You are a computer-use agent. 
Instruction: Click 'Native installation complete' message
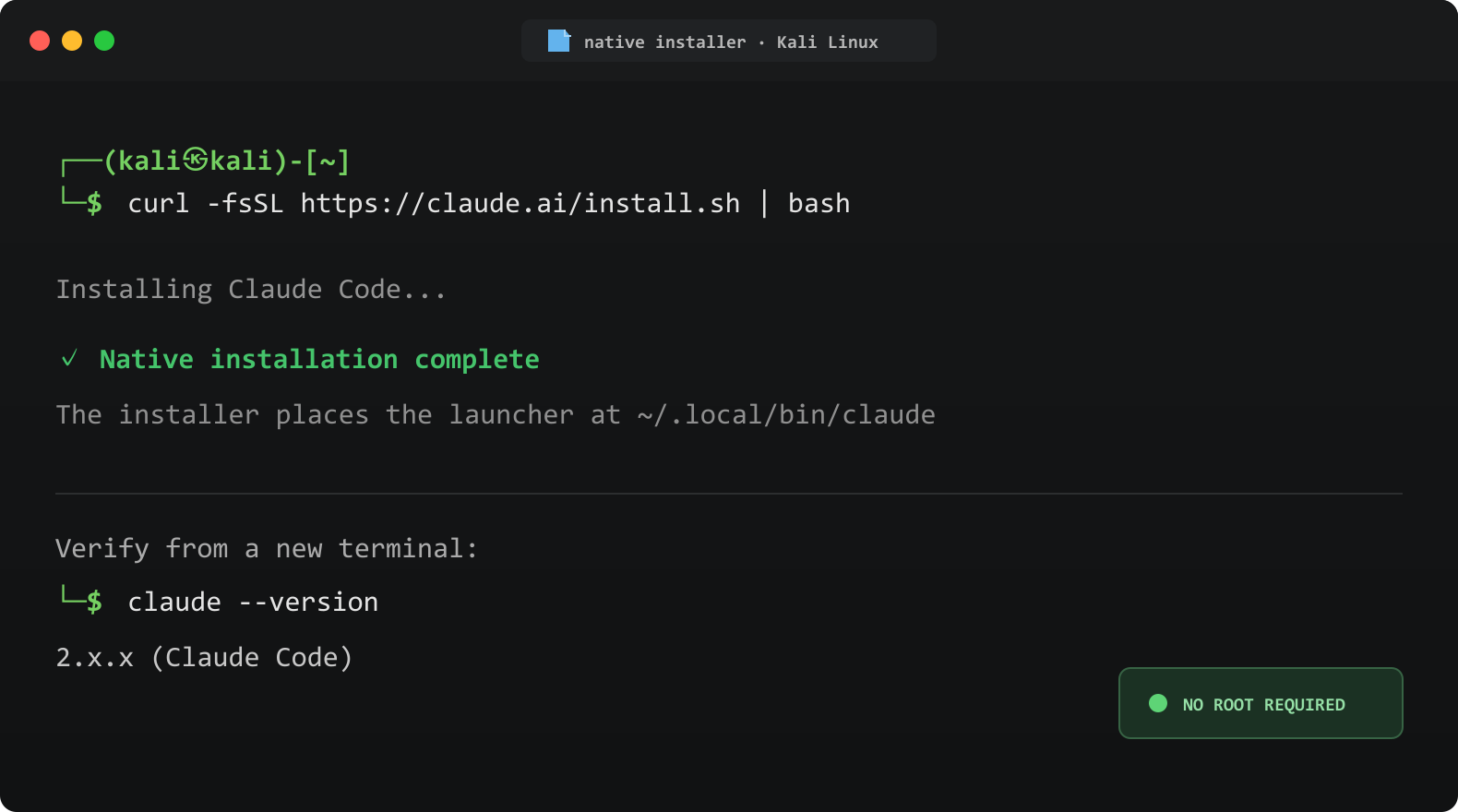point(319,359)
